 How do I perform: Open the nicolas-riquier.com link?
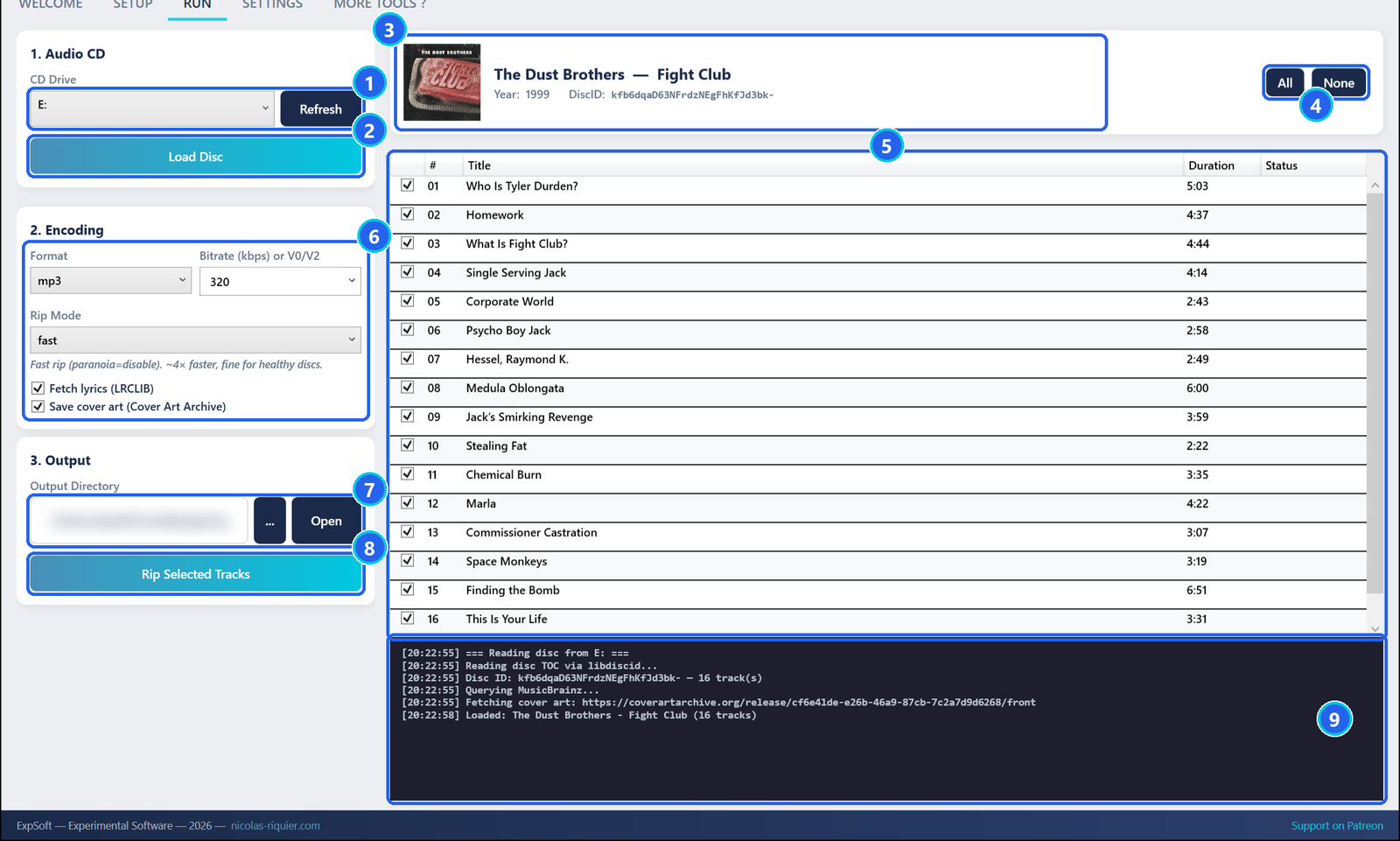click(x=276, y=825)
